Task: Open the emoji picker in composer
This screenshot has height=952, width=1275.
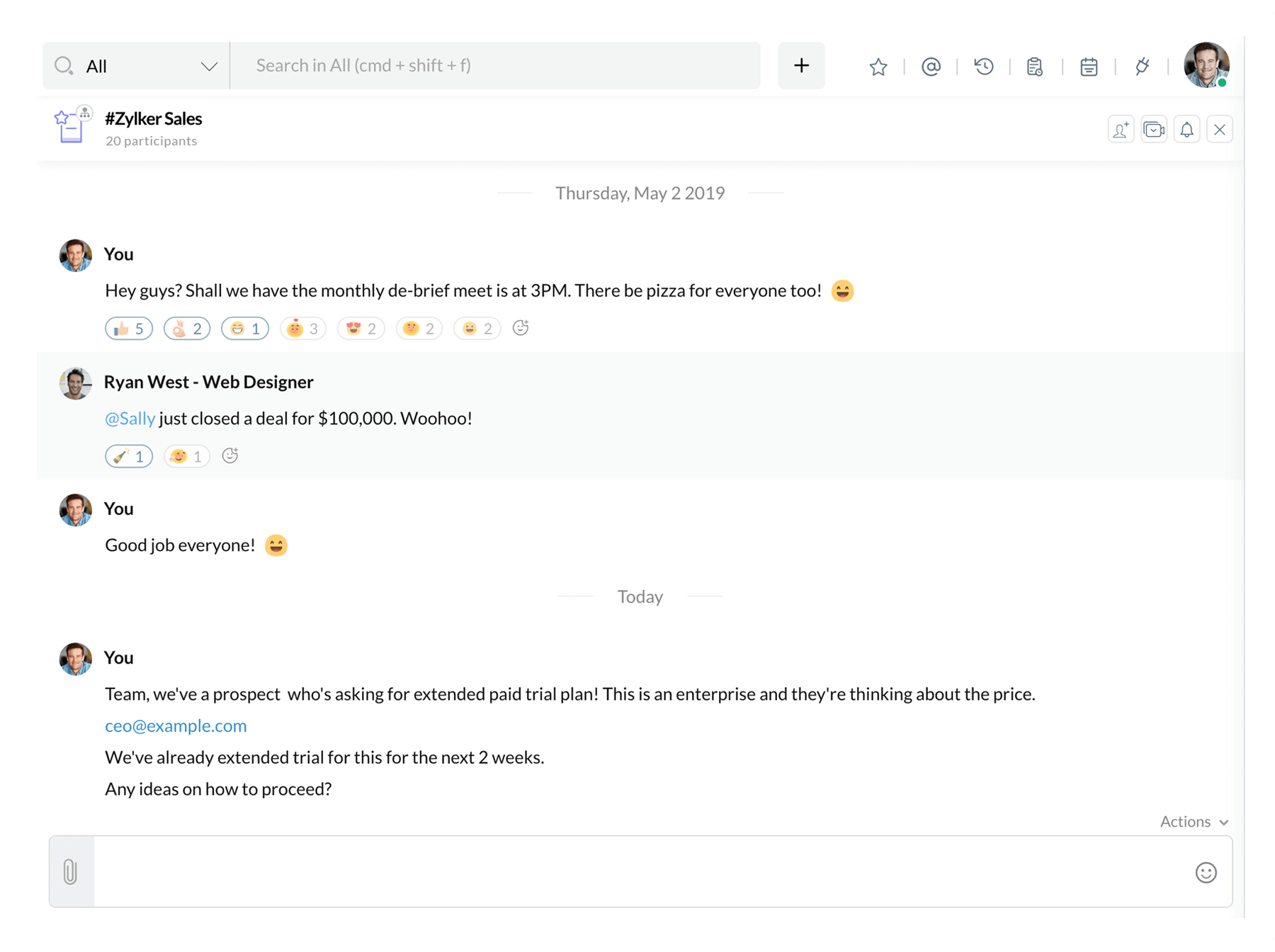Action: tap(1206, 872)
